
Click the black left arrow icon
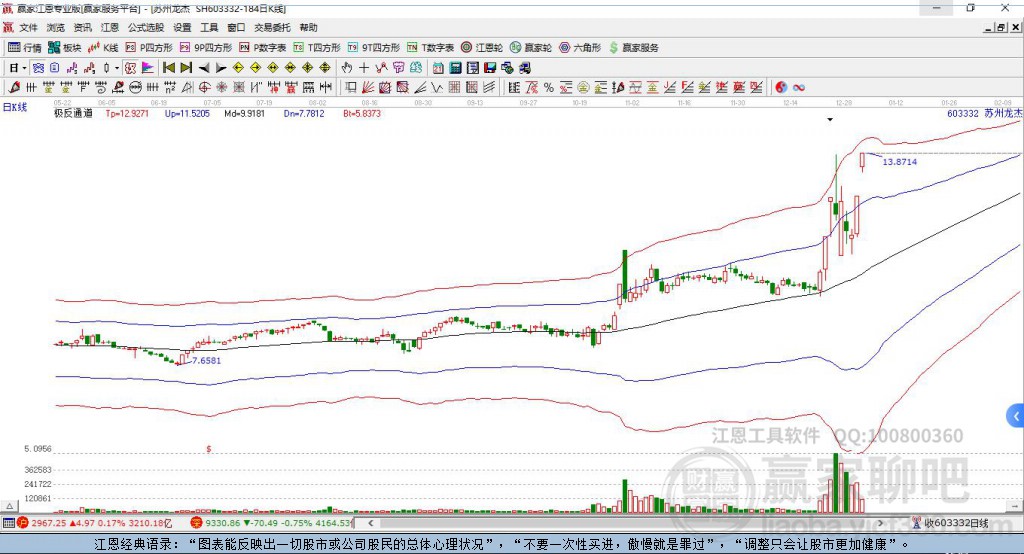[203, 68]
